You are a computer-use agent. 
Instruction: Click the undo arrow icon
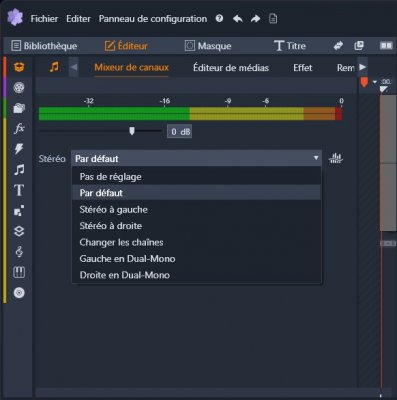point(238,19)
